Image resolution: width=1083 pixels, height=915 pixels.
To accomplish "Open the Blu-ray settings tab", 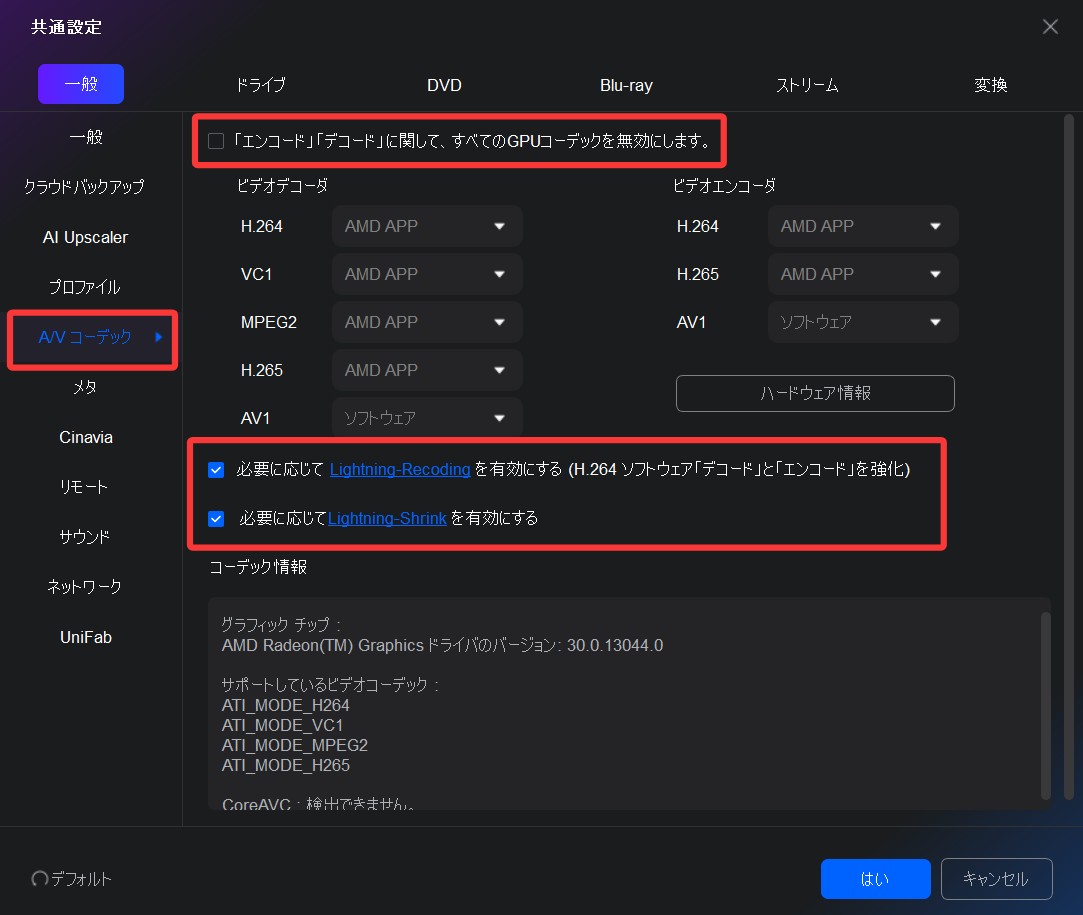I will [x=626, y=85].
